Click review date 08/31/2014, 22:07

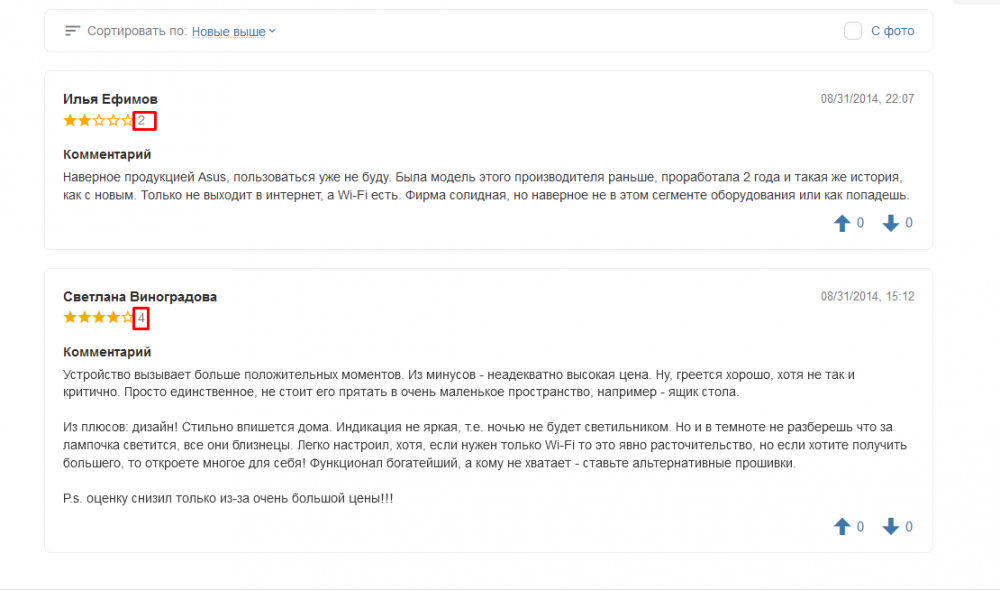(x=867, y=99)
